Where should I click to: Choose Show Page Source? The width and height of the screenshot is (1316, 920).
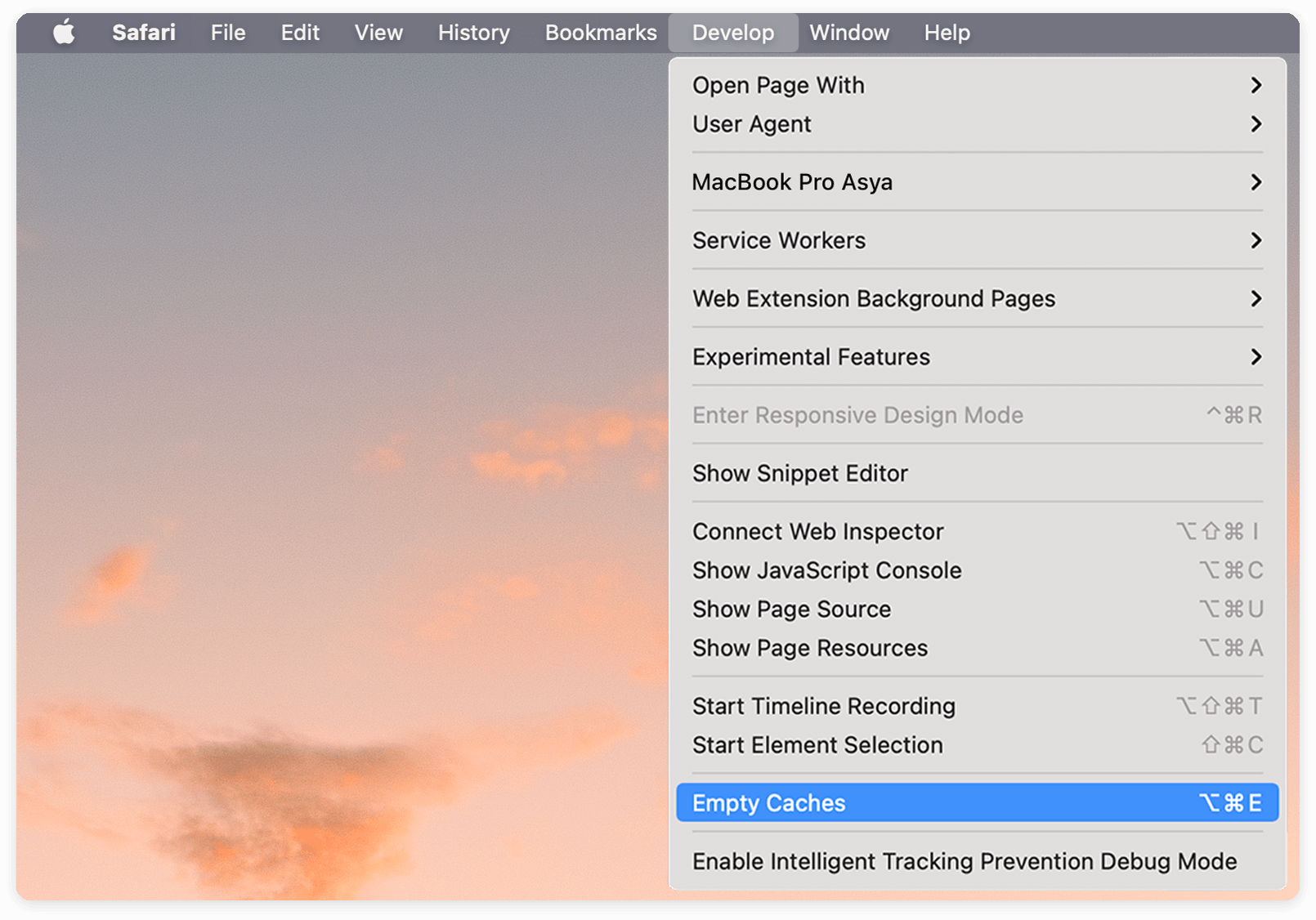click(x=978, y=610)
